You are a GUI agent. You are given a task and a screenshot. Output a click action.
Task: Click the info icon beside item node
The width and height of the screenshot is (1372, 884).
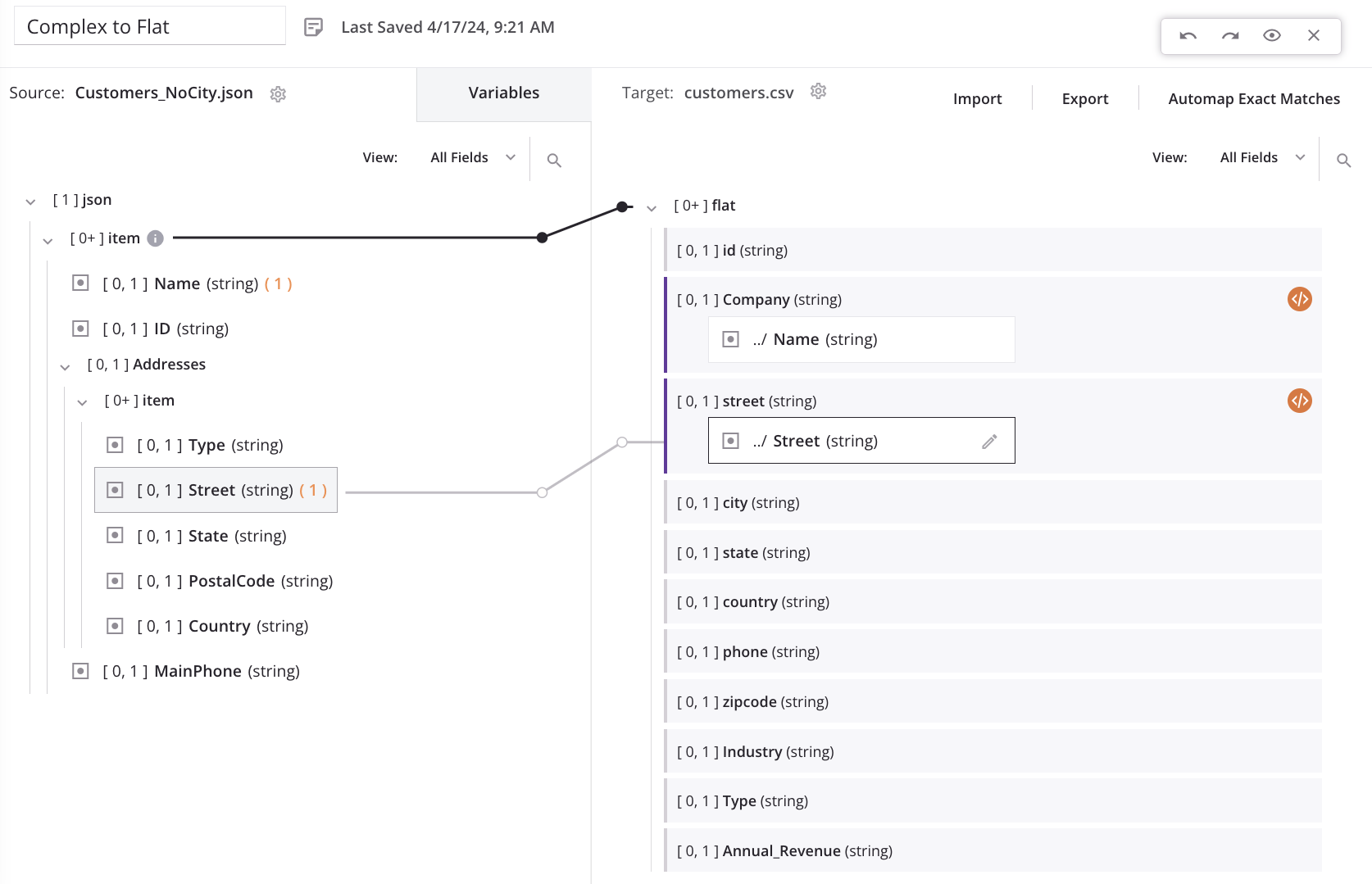155,238
